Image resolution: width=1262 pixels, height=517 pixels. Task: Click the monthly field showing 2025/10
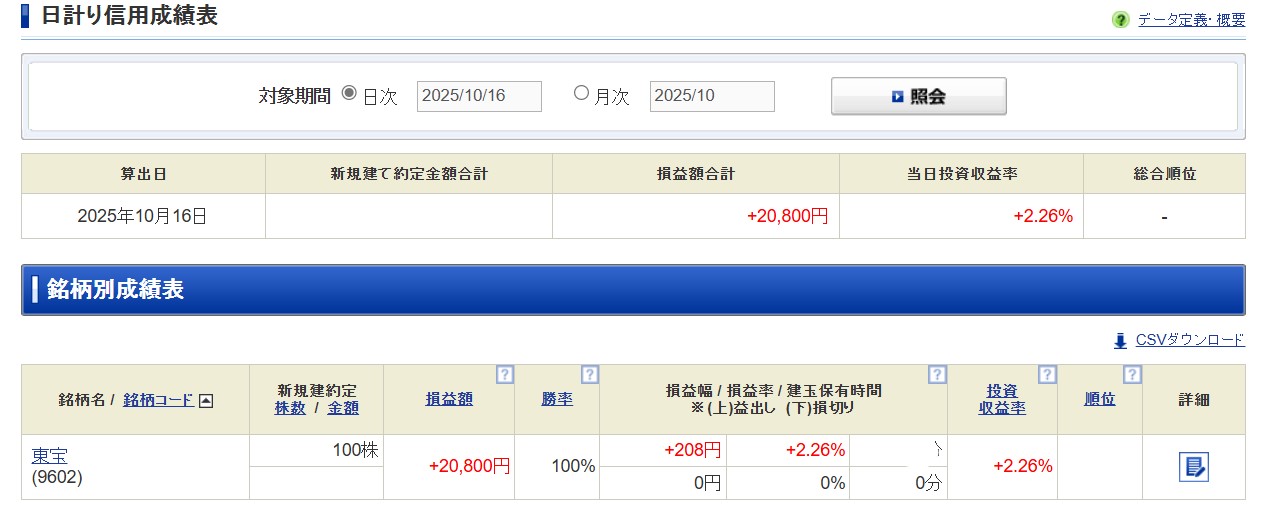(x=711, y=96)
